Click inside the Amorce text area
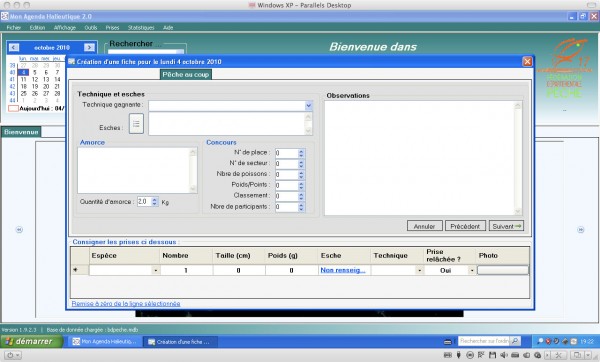The image size is (600, 362). coord(134,170)
